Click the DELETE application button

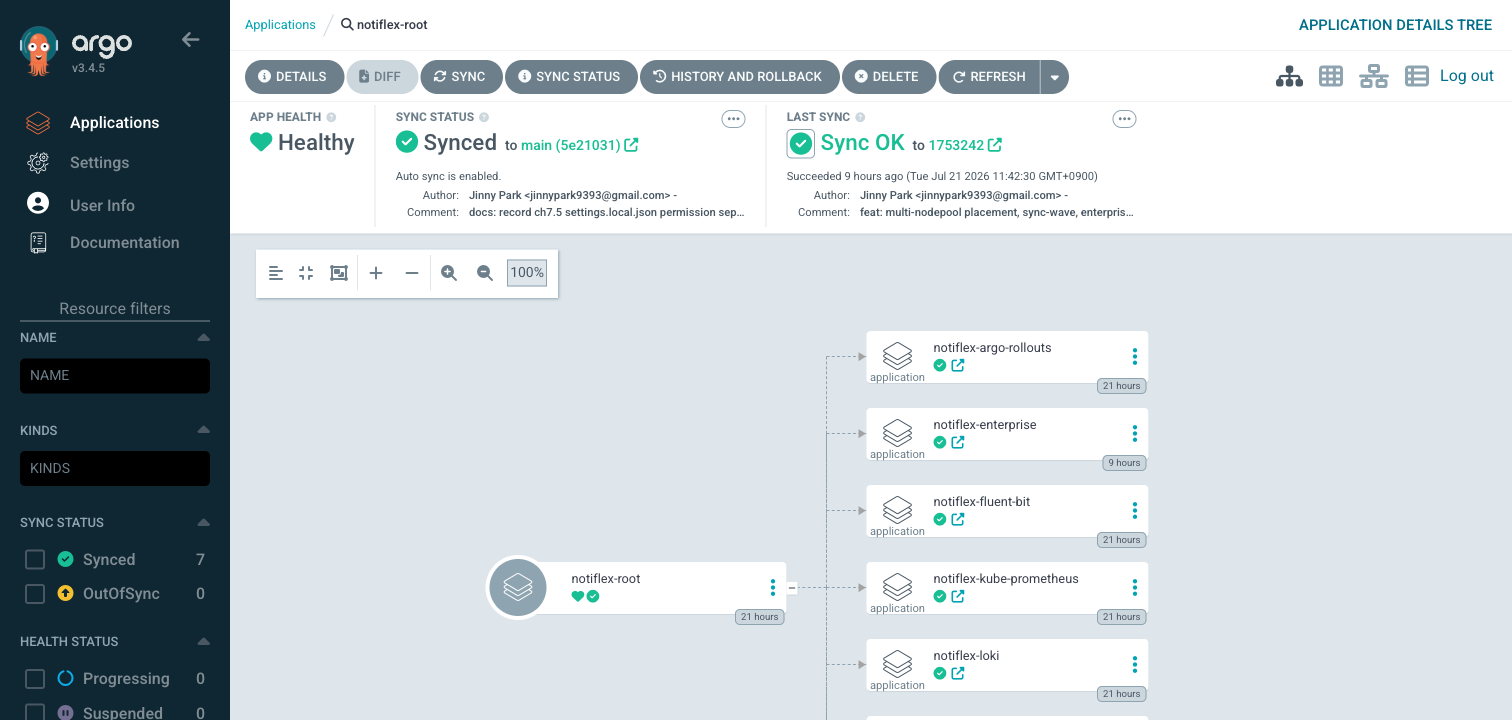(x=889, y=77)
